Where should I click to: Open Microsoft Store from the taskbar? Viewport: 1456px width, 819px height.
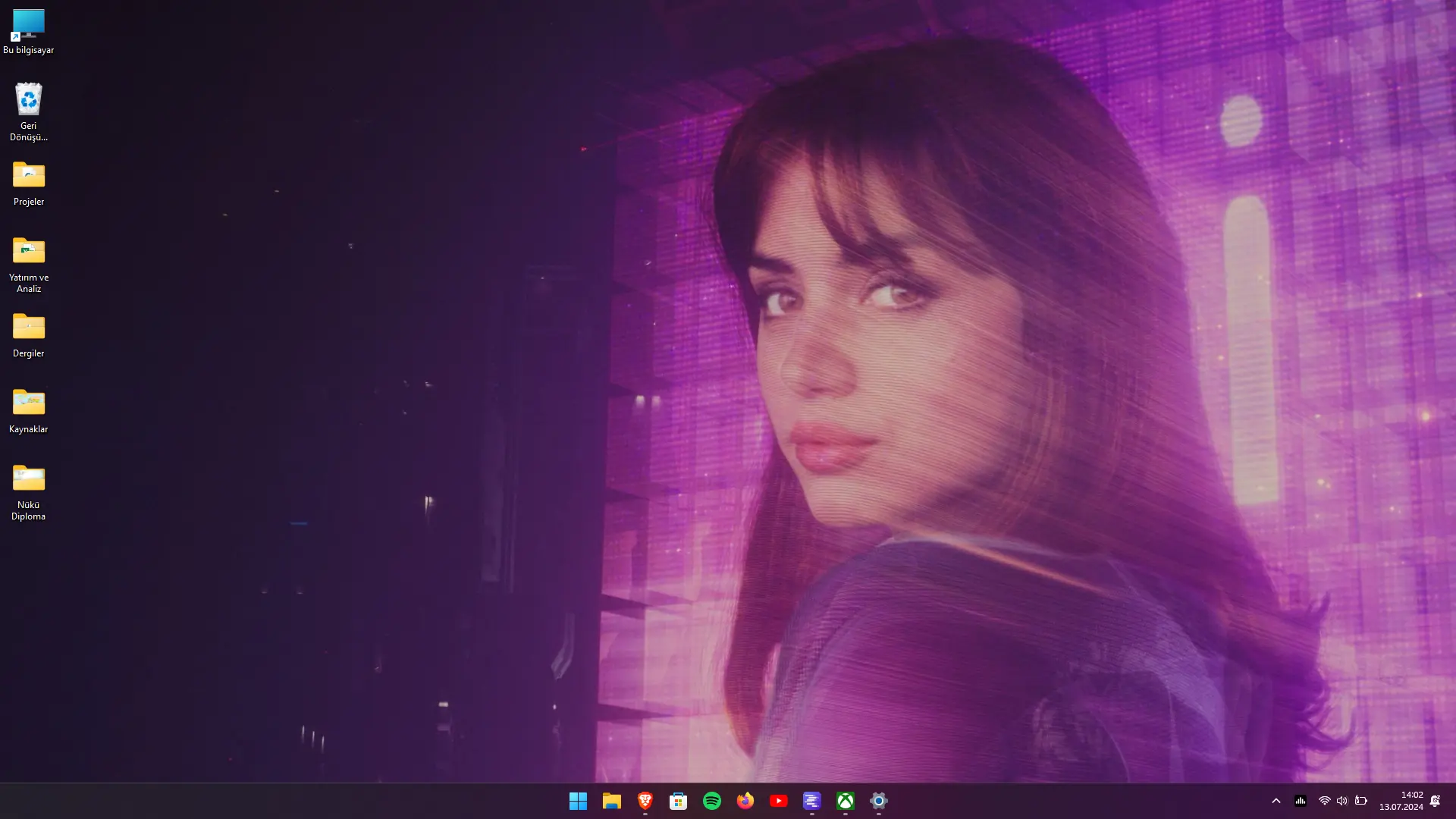click(678, 801)
